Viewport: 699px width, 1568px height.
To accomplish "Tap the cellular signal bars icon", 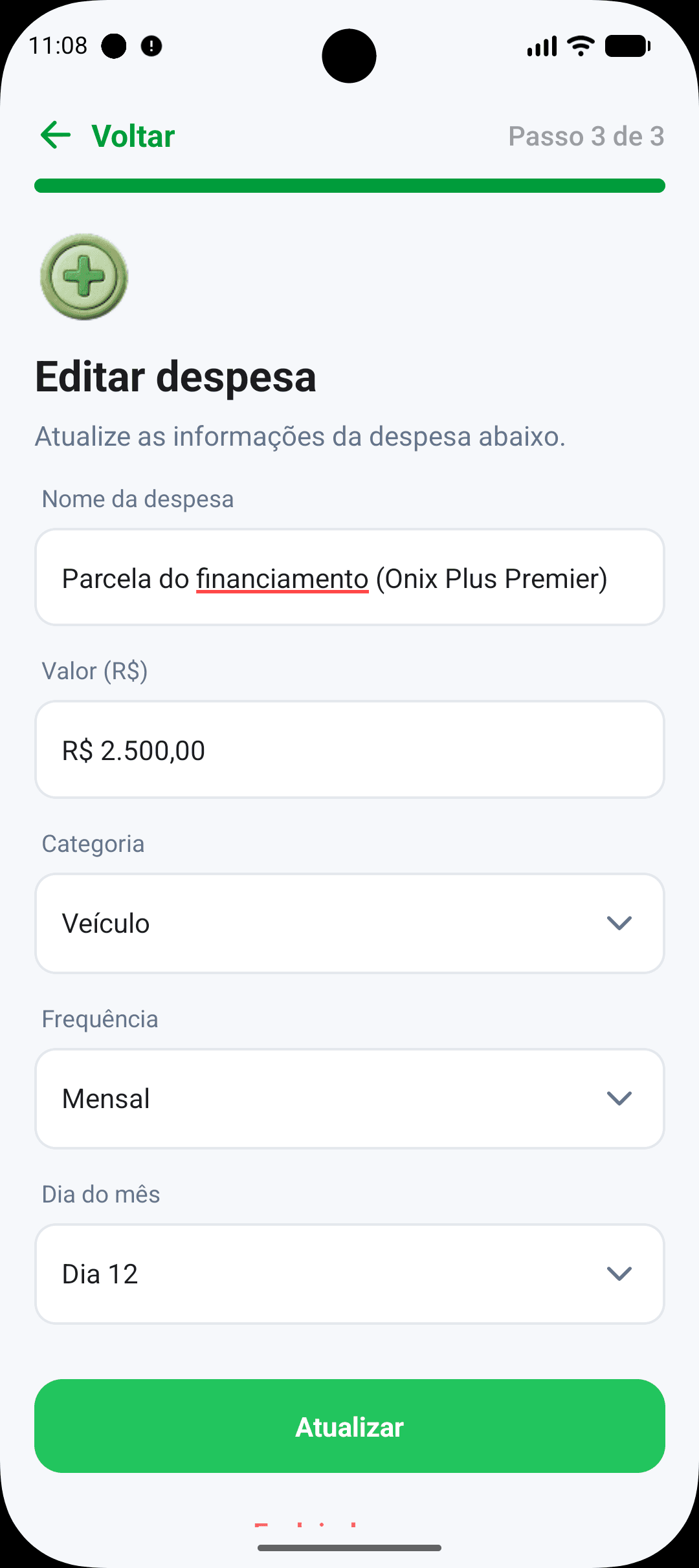I will (542, 46).
